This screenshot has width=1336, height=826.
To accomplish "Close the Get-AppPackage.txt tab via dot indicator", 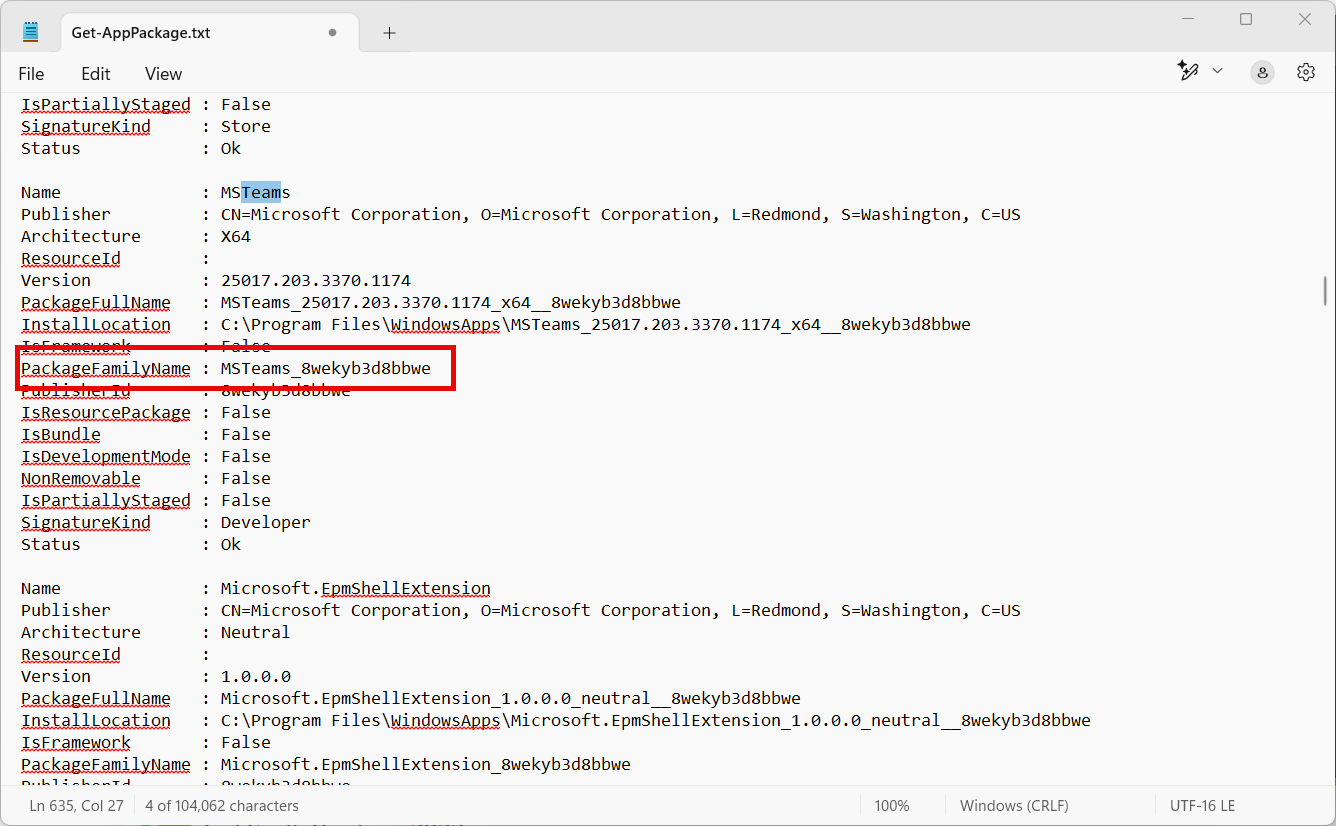I will pos(332,33).
